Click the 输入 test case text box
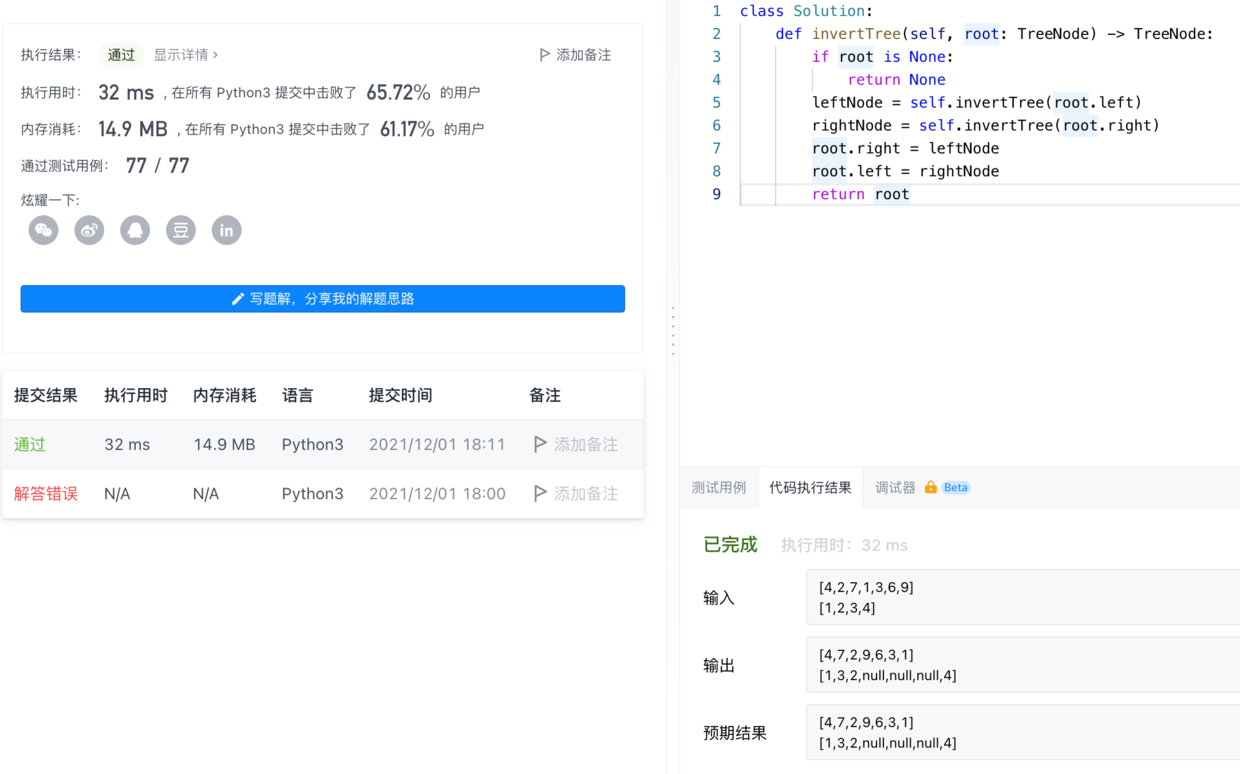 [1020, 597]
